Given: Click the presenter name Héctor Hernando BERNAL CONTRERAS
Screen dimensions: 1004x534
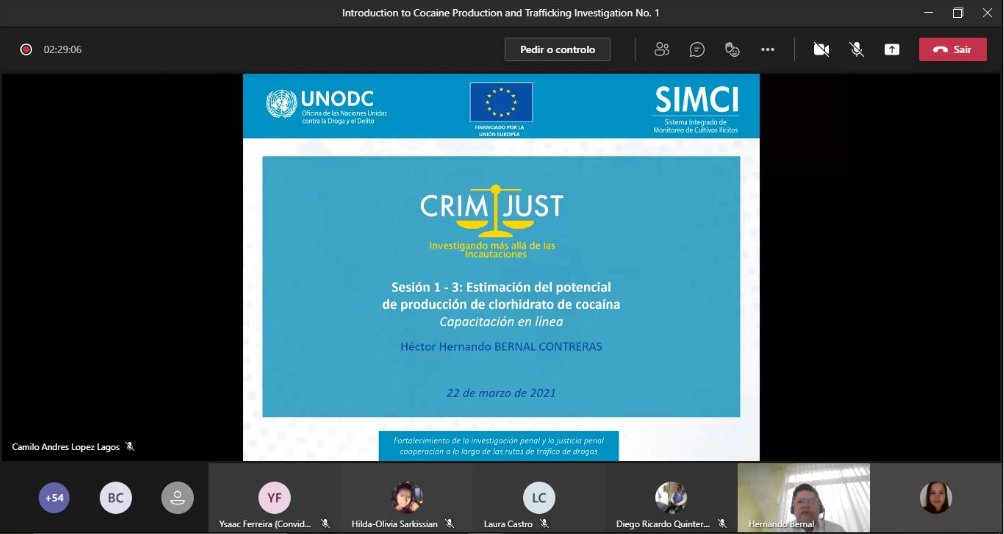Looking at the screenshot, I should point(501,346).
